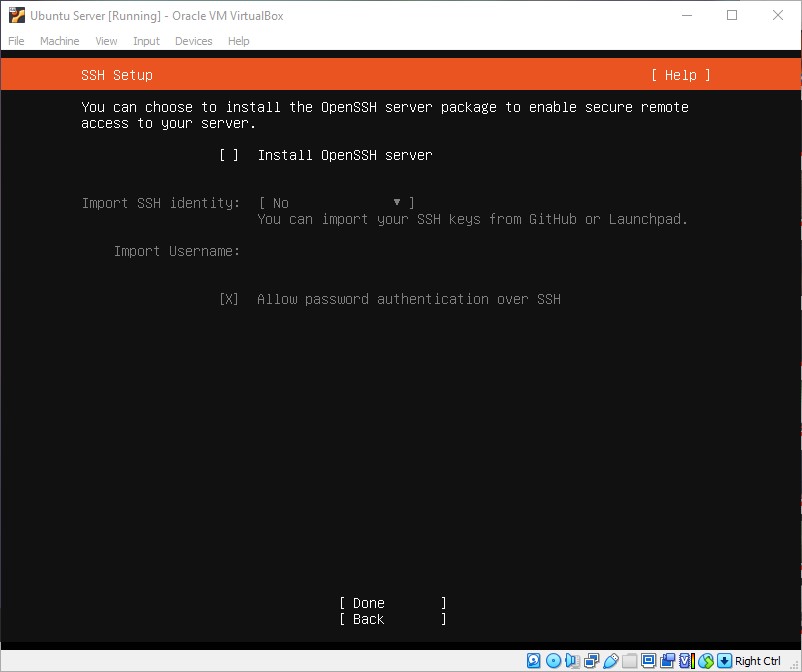Click the SSH Setup heading text

pos(117,75)
